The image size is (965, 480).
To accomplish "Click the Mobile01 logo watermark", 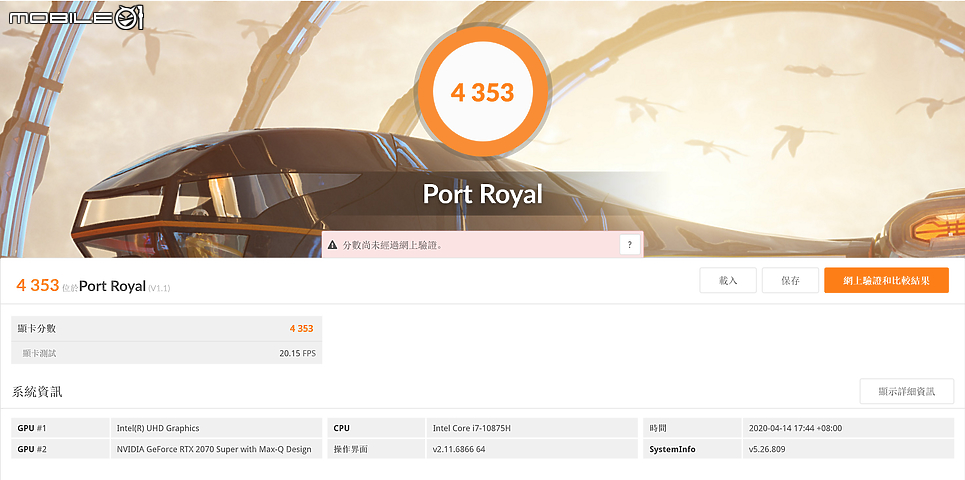I will pyautogui.click(x=76, y=17).
